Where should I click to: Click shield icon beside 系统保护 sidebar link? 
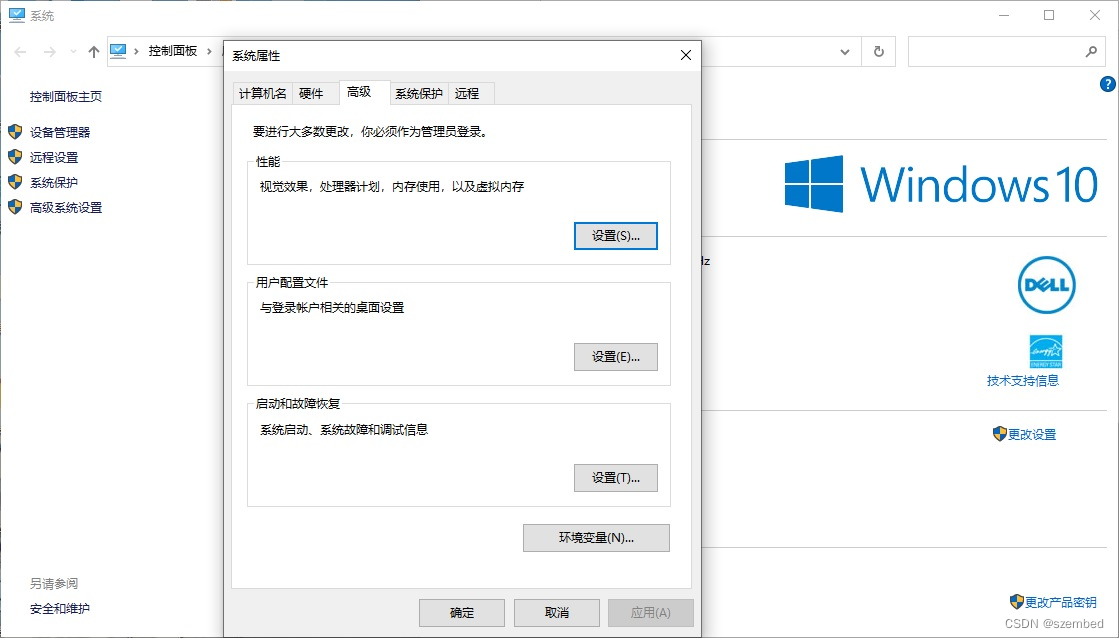tap(15, 182)
